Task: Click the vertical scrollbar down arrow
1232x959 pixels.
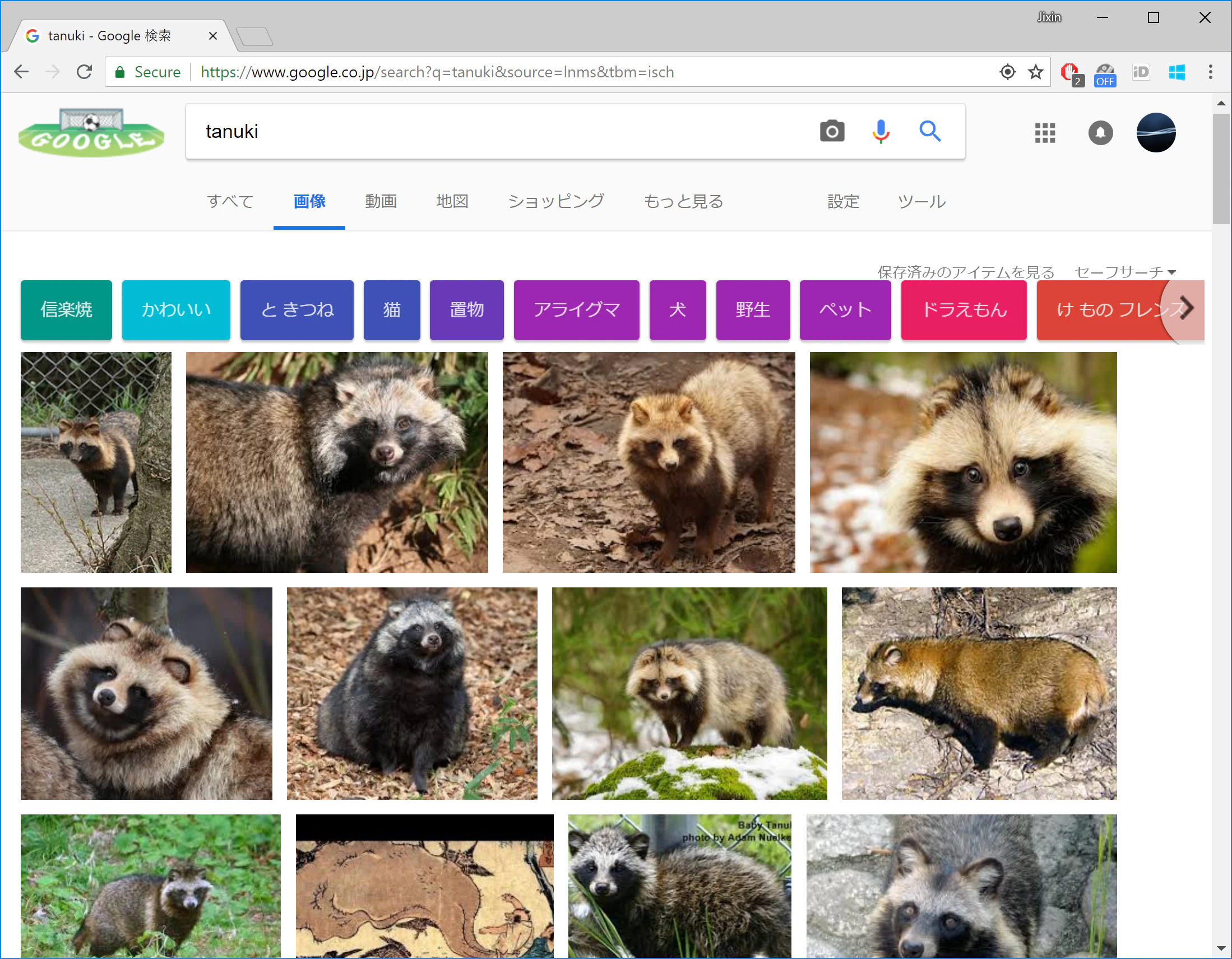Action: [1221, 949]
